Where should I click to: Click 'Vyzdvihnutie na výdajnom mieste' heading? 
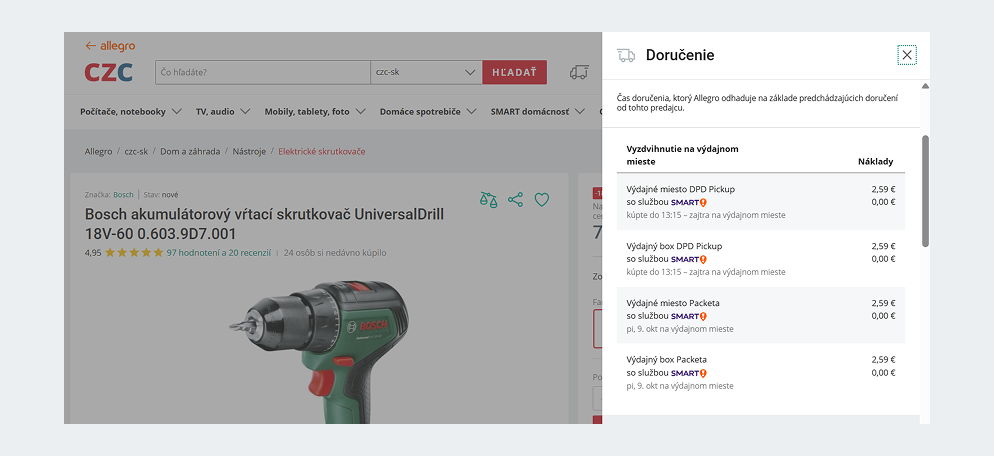(682, 155)
